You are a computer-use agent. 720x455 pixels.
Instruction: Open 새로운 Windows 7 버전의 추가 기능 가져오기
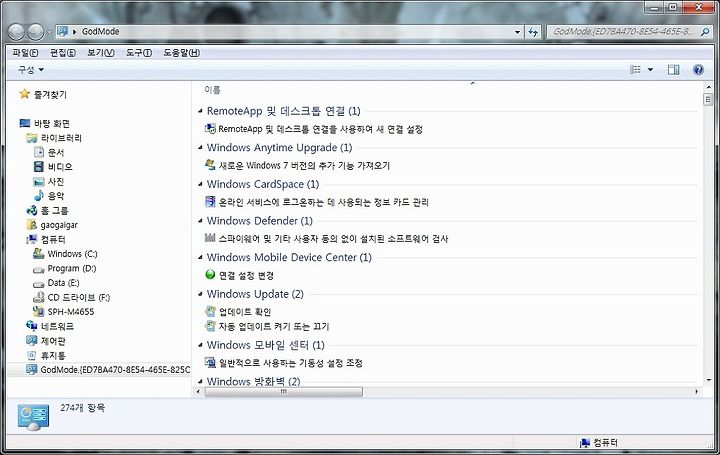click(x=304, y=166)
